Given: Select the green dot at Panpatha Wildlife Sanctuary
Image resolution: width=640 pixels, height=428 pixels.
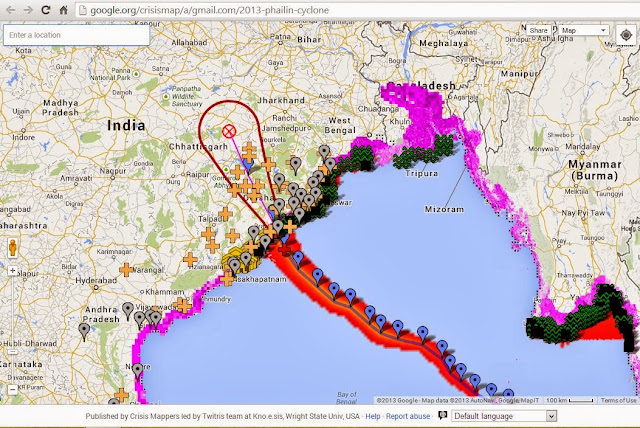Looking at the screenshot, I should click(x=166, y=97).
